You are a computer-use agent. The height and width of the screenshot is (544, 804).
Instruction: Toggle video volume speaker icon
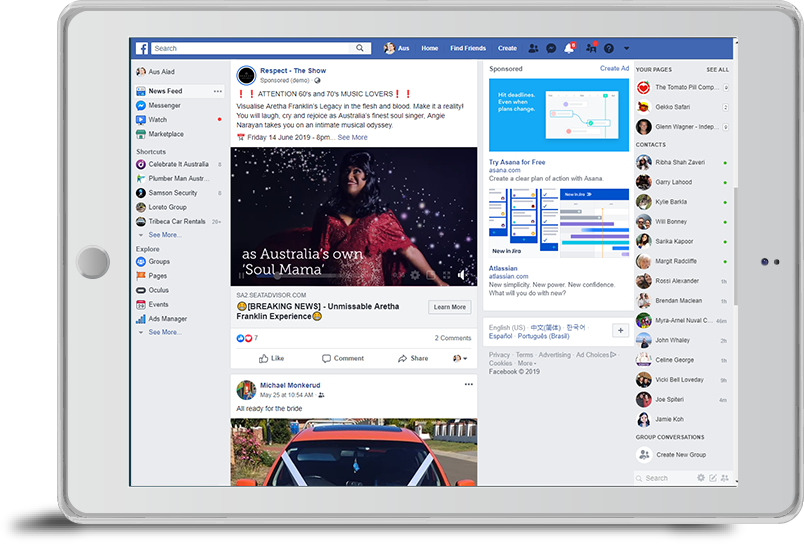(x=462, y=275)
